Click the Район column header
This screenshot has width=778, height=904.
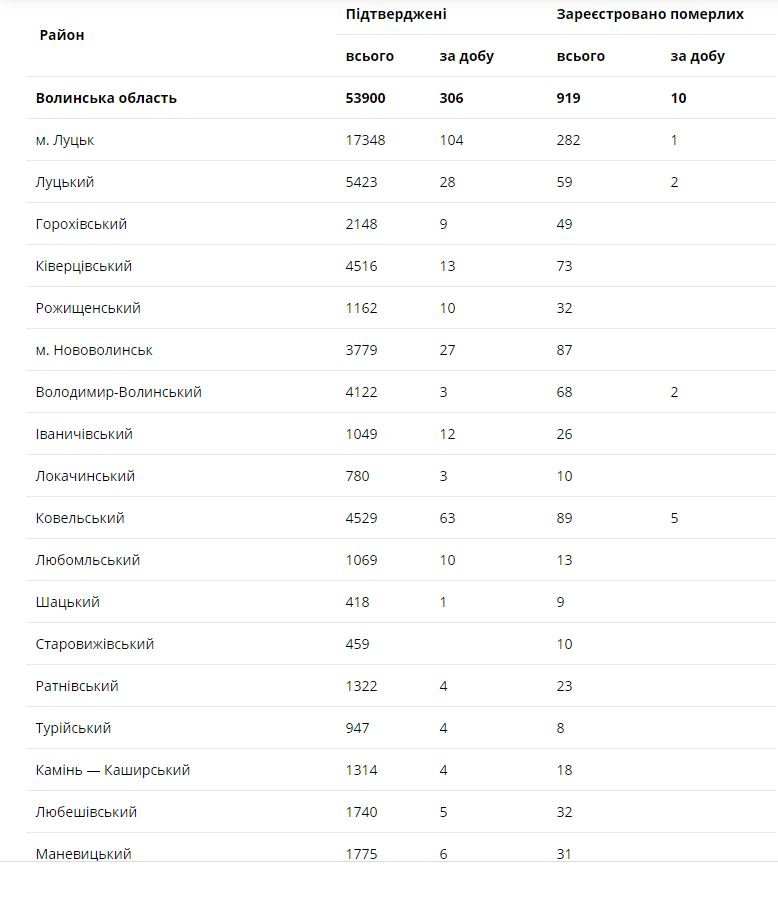click(x=62, y=35)
